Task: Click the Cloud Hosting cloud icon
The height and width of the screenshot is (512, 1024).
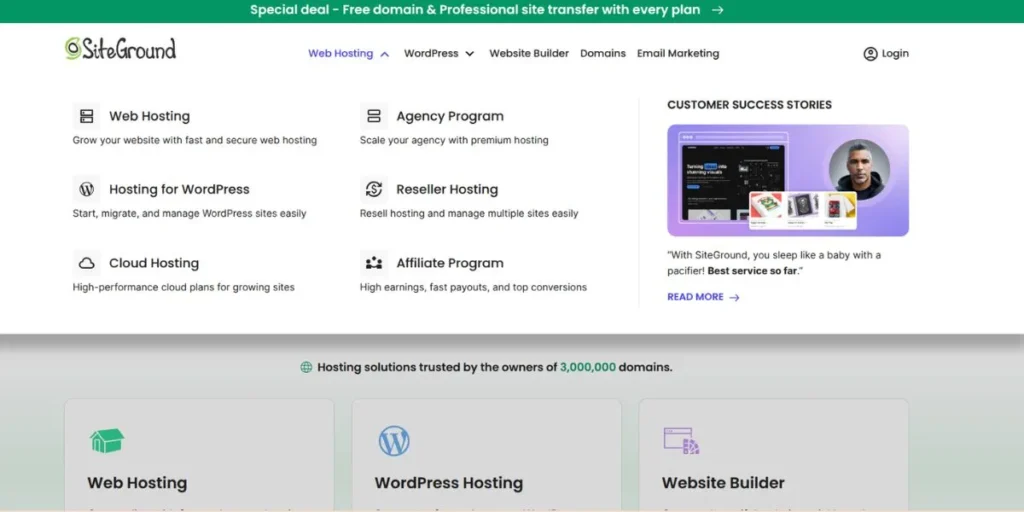Action: 87,263
